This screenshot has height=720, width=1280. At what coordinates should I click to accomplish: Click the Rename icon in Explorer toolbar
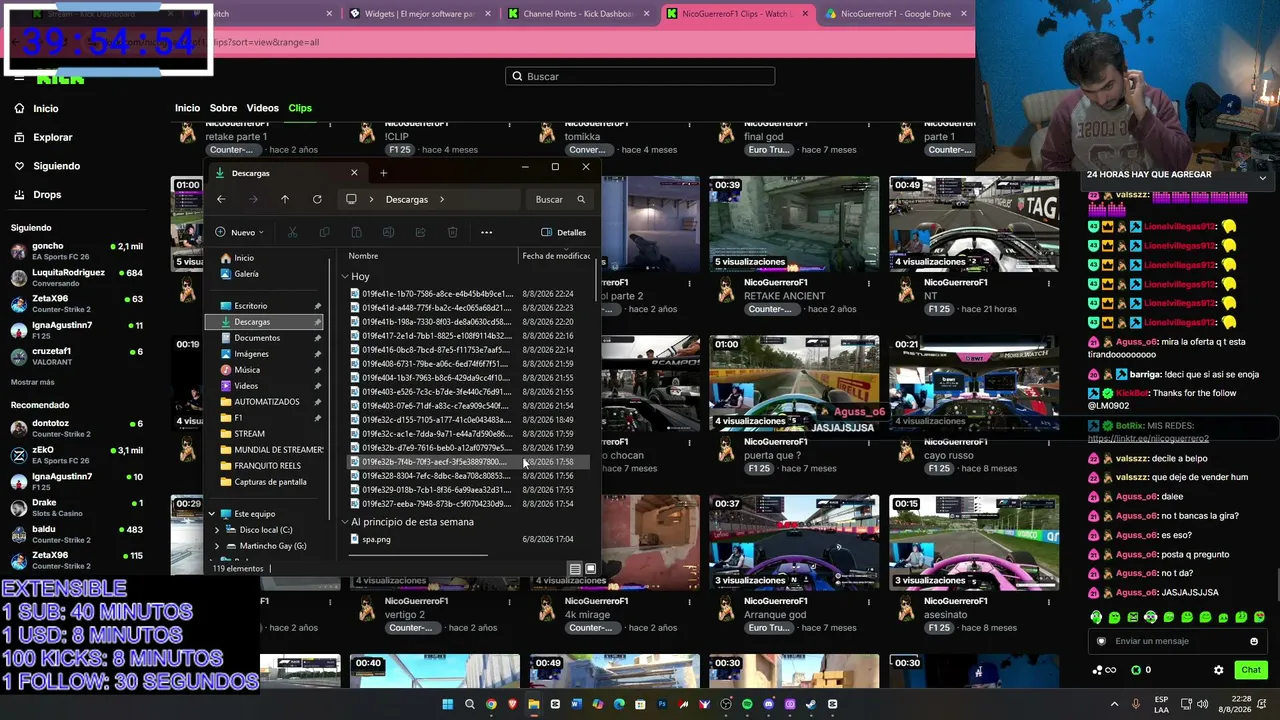pos(388,232)
